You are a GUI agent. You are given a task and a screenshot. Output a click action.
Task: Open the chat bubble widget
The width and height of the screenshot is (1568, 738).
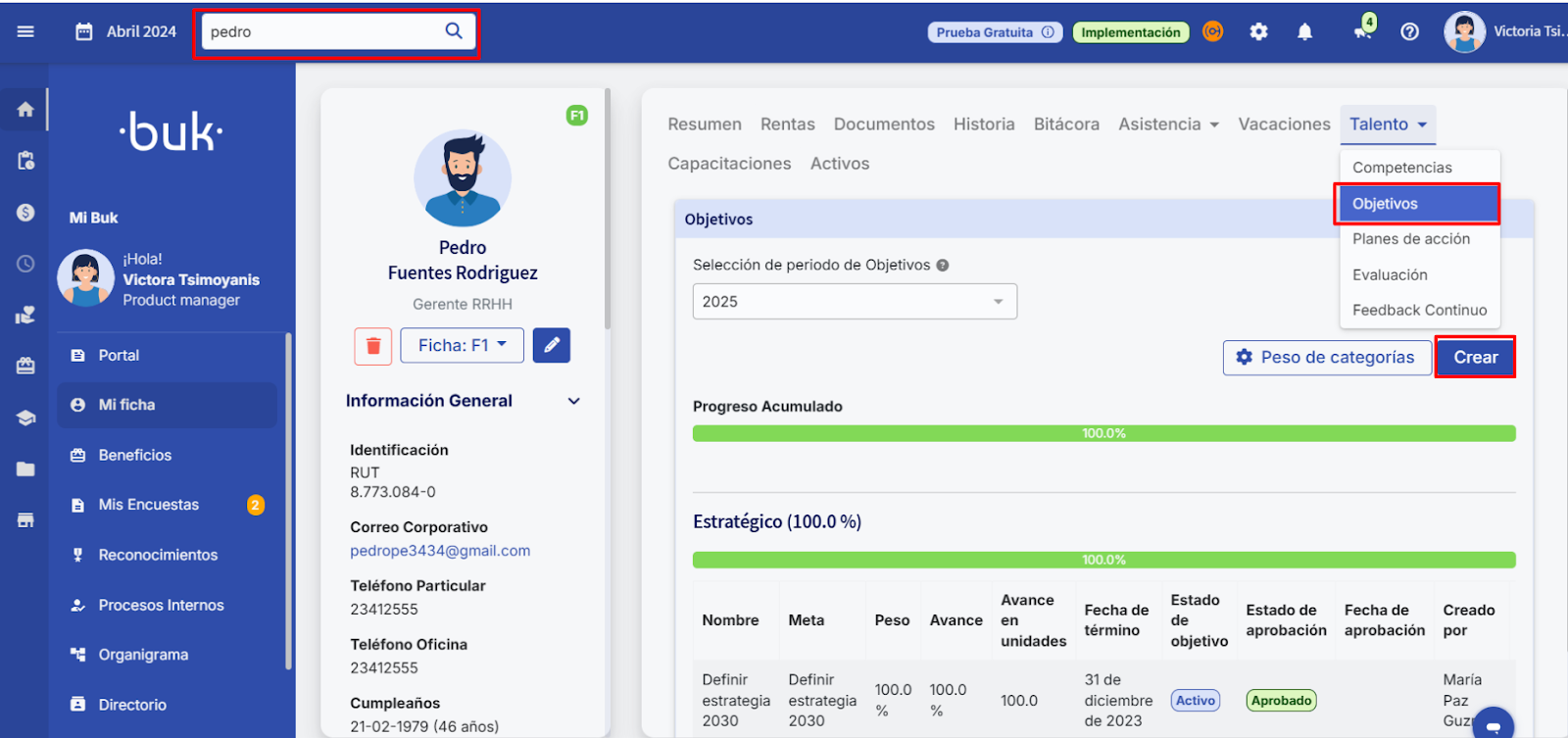click(1493, 725)
